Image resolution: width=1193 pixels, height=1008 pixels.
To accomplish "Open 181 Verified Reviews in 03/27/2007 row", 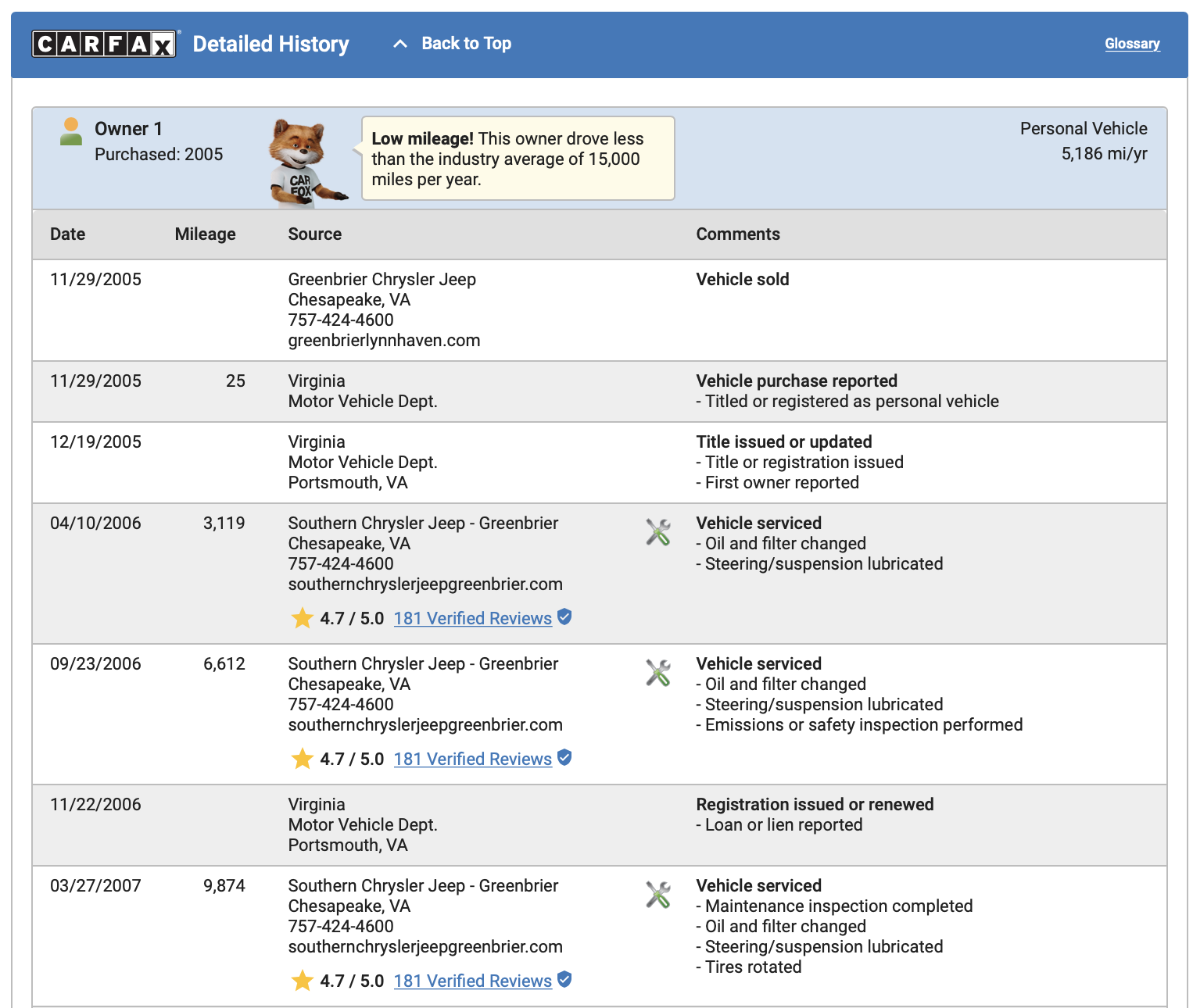I will [x=472, y=981].
